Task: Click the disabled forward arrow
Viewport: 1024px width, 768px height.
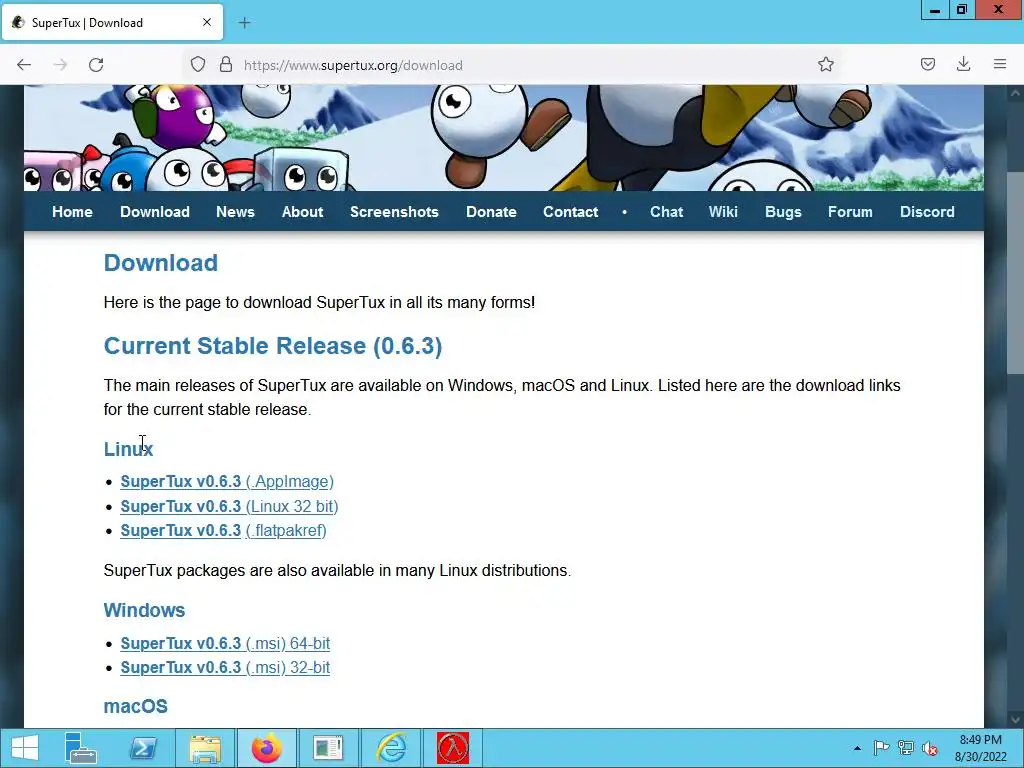Action: tap(60, 65)
